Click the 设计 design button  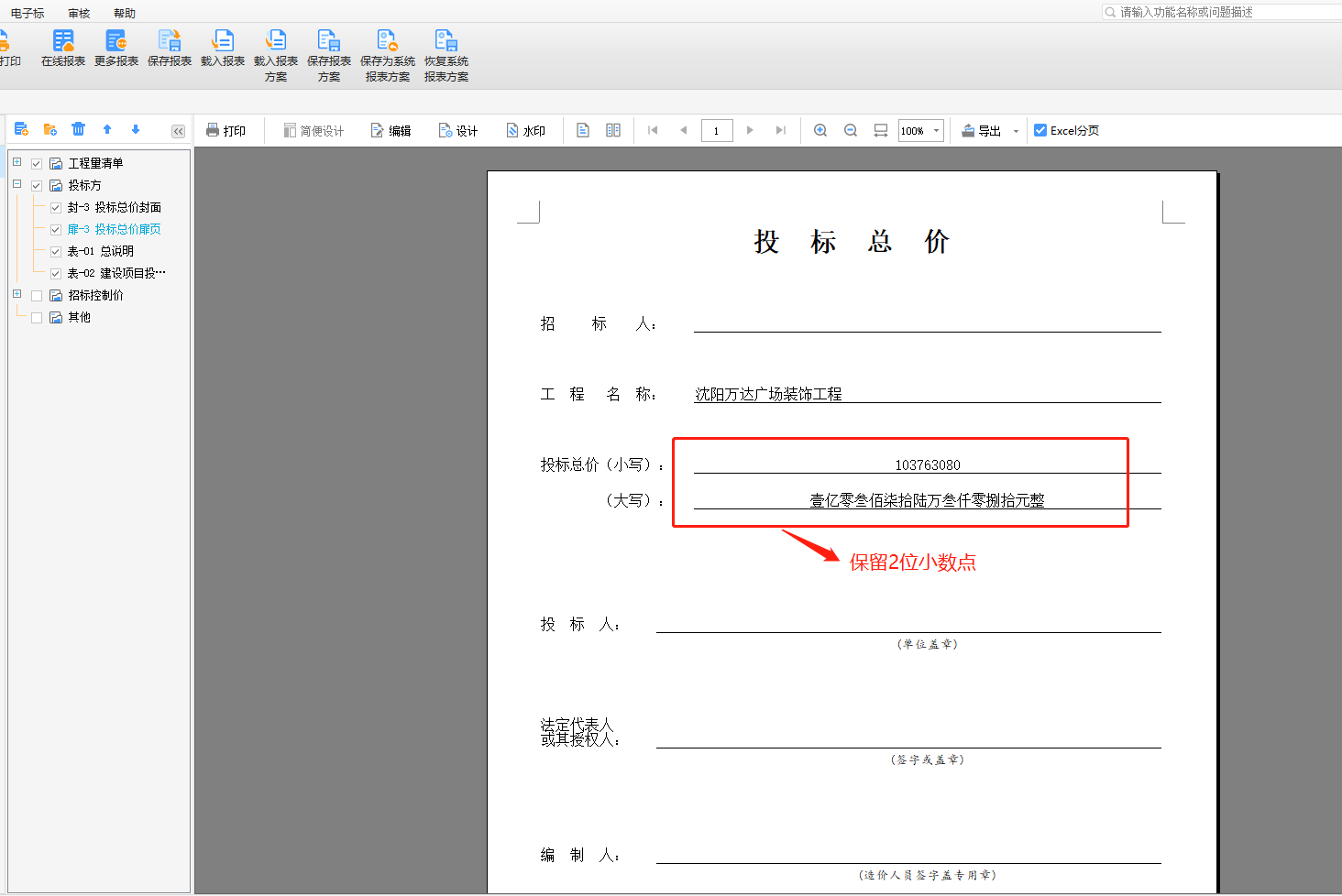coord(458,131)
